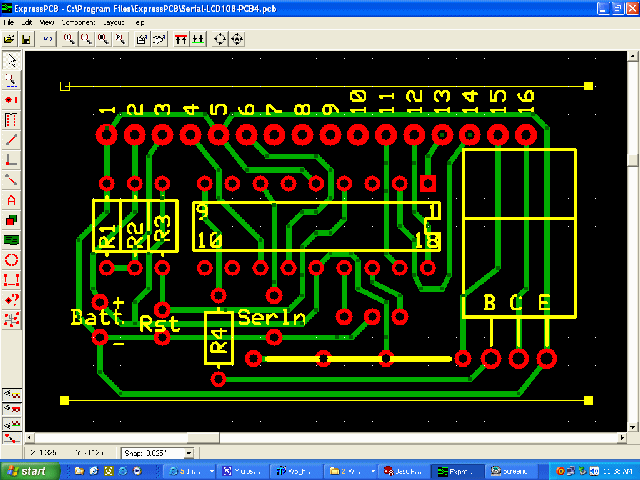Select the red bracket outline tool
This screenshot has height=480, width=640.
click(x=11, y=280)
